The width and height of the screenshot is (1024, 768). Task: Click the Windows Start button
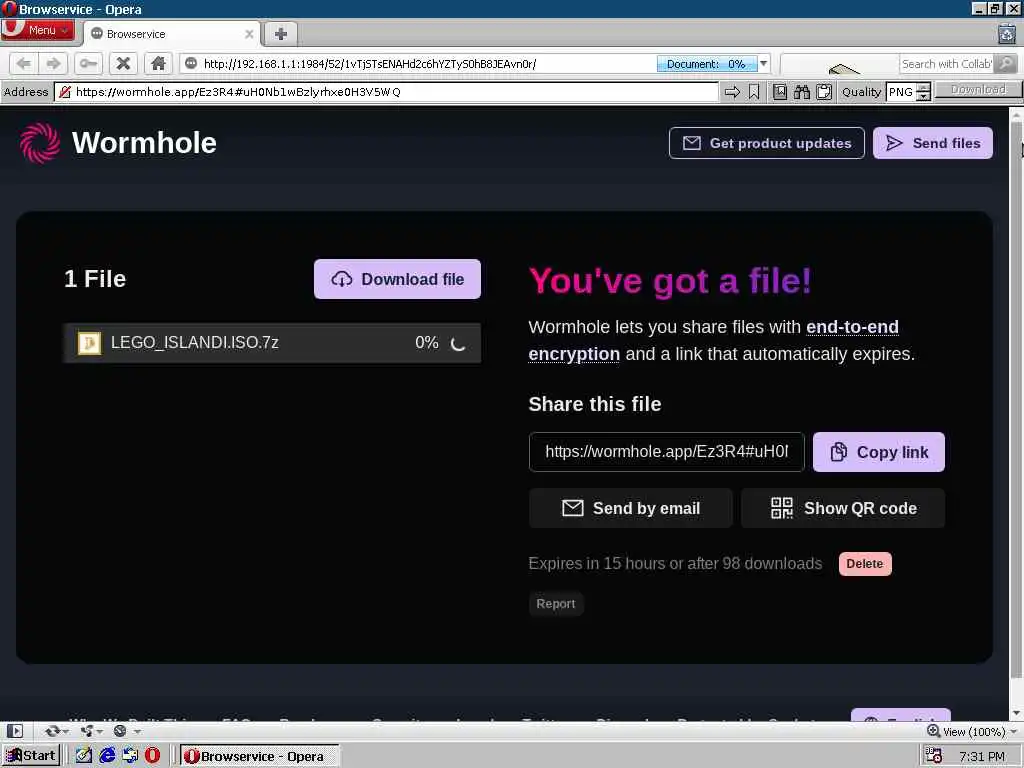coord(31,756)
